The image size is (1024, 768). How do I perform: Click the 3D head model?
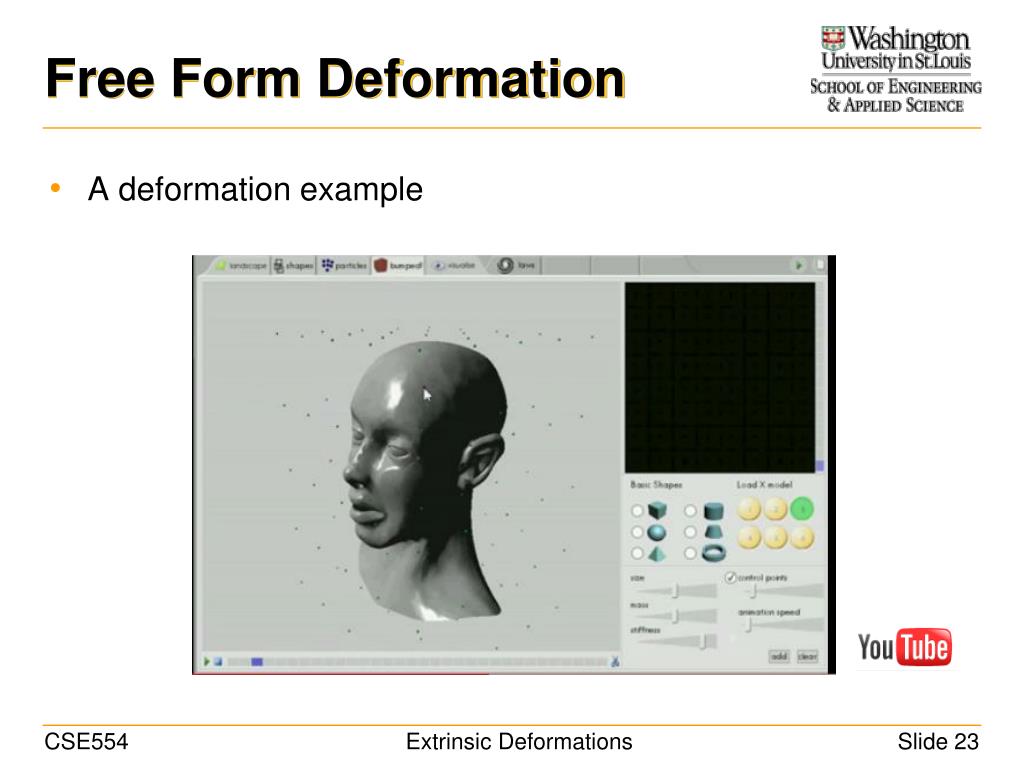tap(425, 481)
